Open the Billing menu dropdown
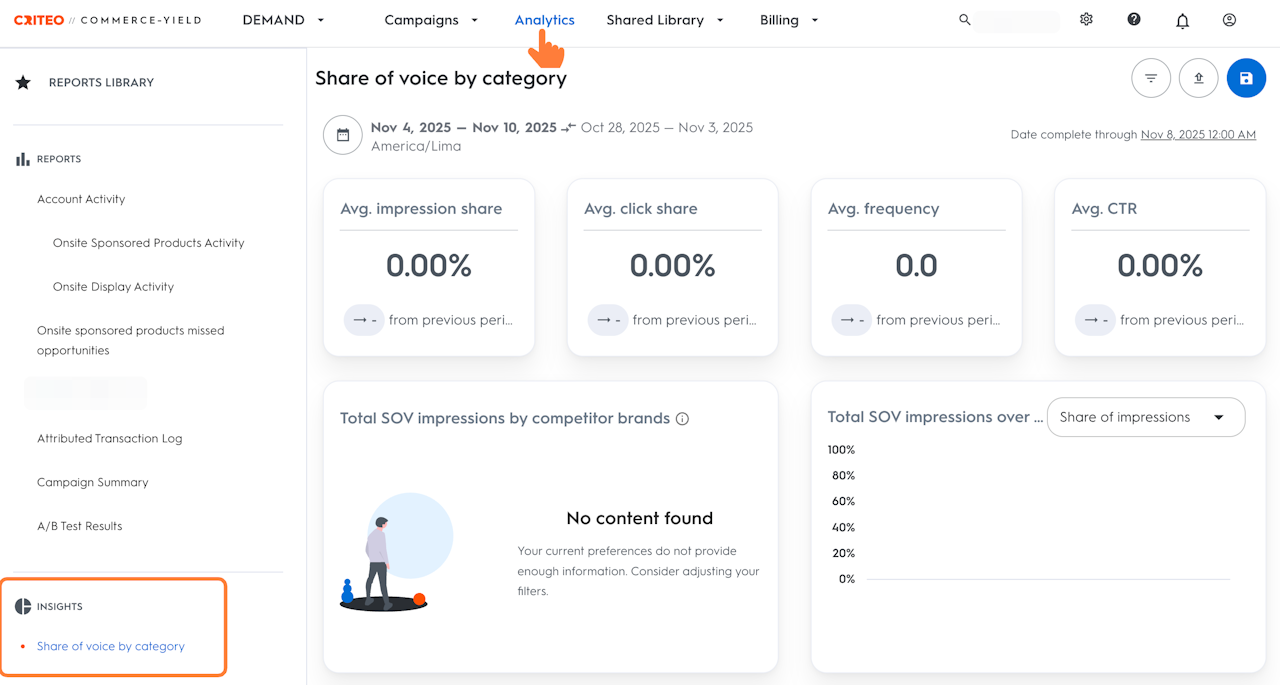Viewport: 1280px width, 685px height. 789,20
